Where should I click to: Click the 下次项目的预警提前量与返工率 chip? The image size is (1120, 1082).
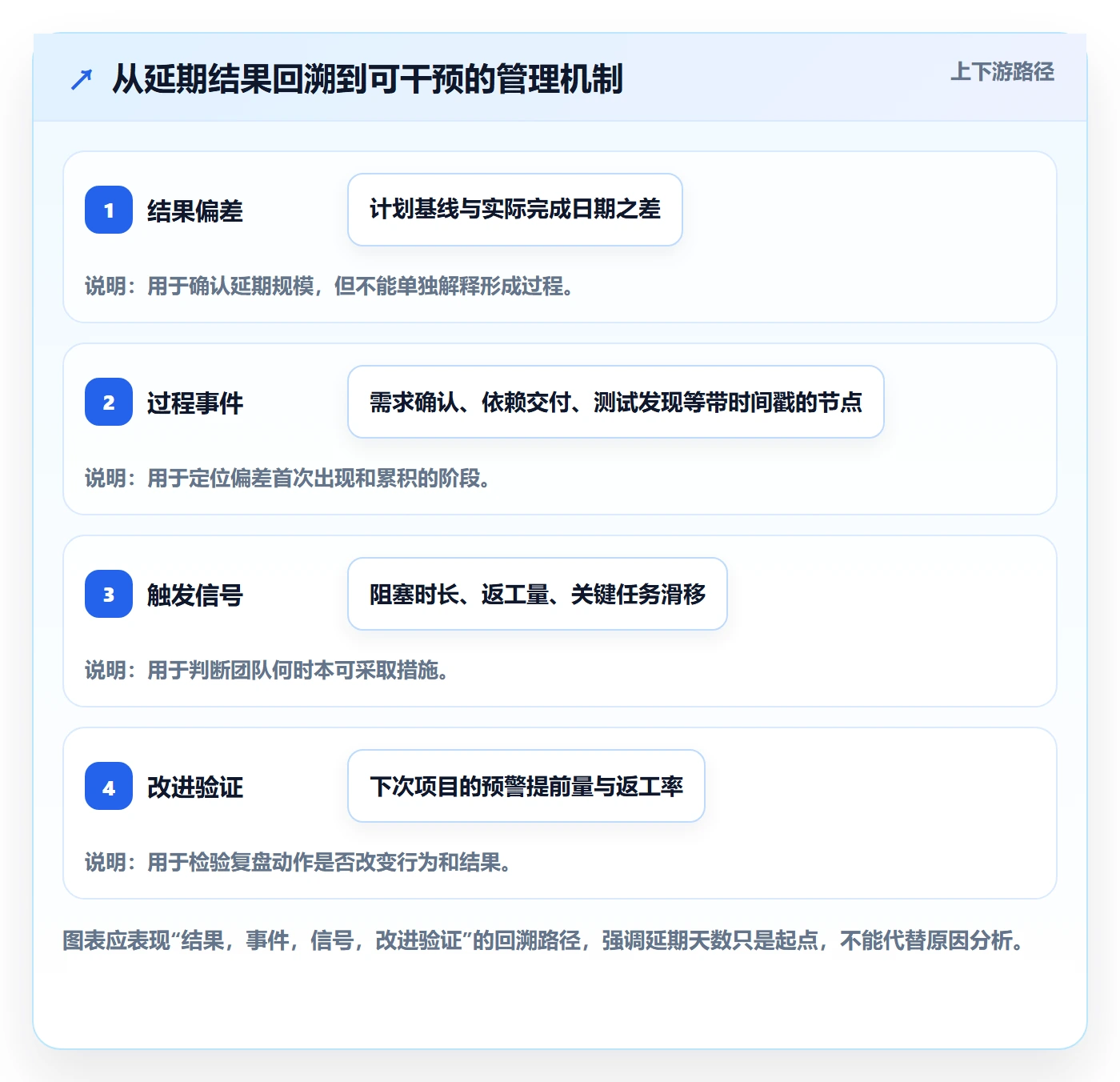coord(526,786)
